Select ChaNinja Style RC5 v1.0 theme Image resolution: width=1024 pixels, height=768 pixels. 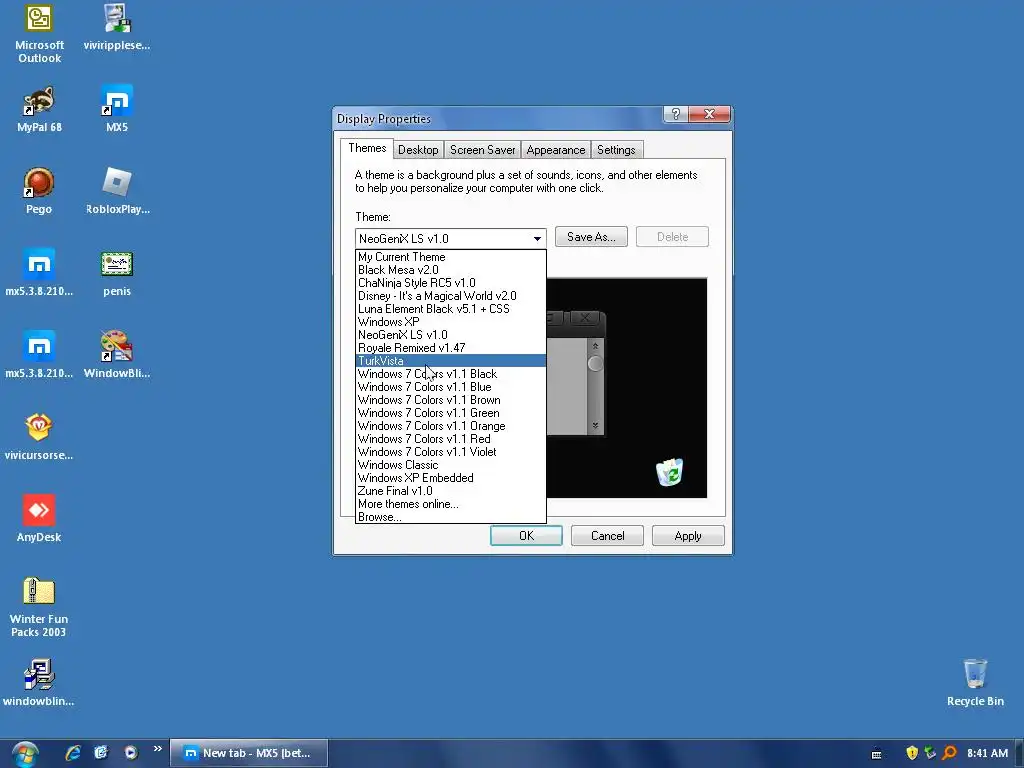click(451, 283)
